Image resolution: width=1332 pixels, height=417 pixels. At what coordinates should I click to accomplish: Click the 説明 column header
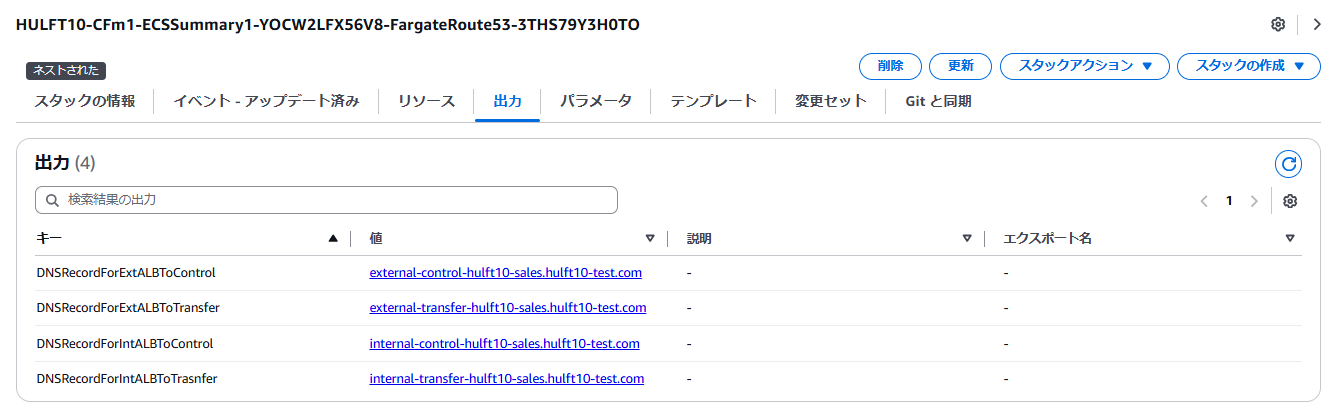point(699,238)
